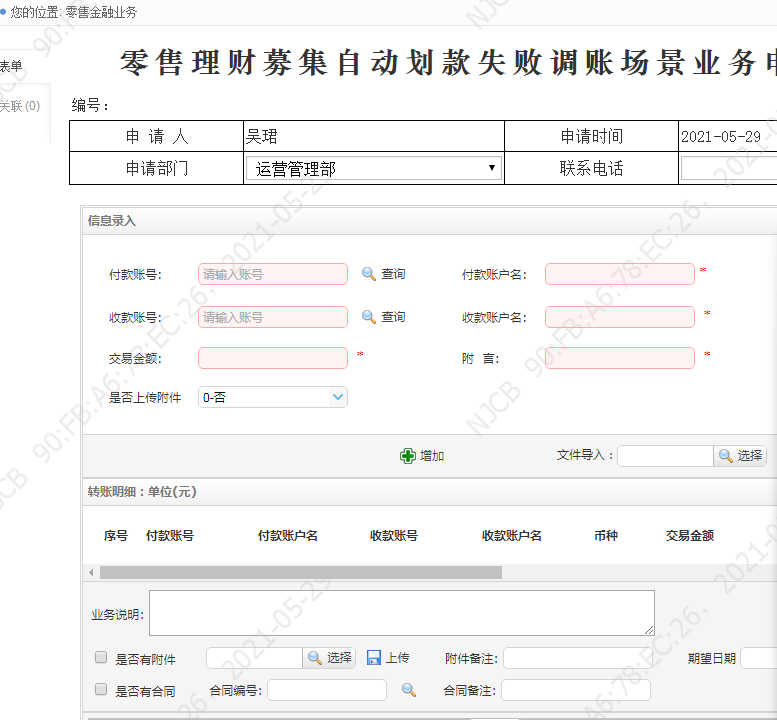
Task: Click the 交易金额 column header
Action: point(689,536)
